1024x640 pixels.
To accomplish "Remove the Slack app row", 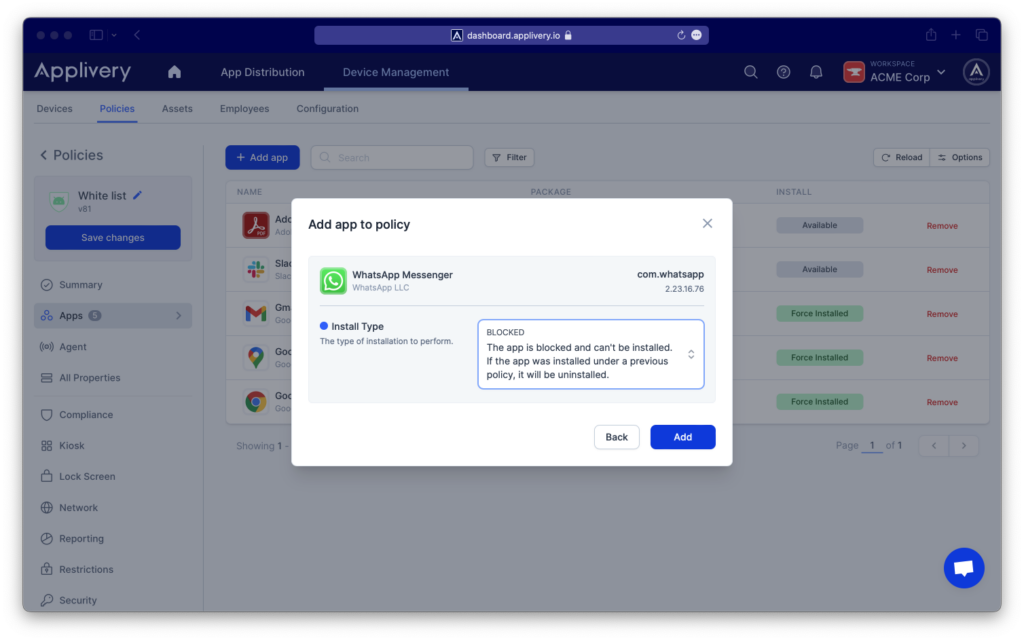I will tap(942, 270).
